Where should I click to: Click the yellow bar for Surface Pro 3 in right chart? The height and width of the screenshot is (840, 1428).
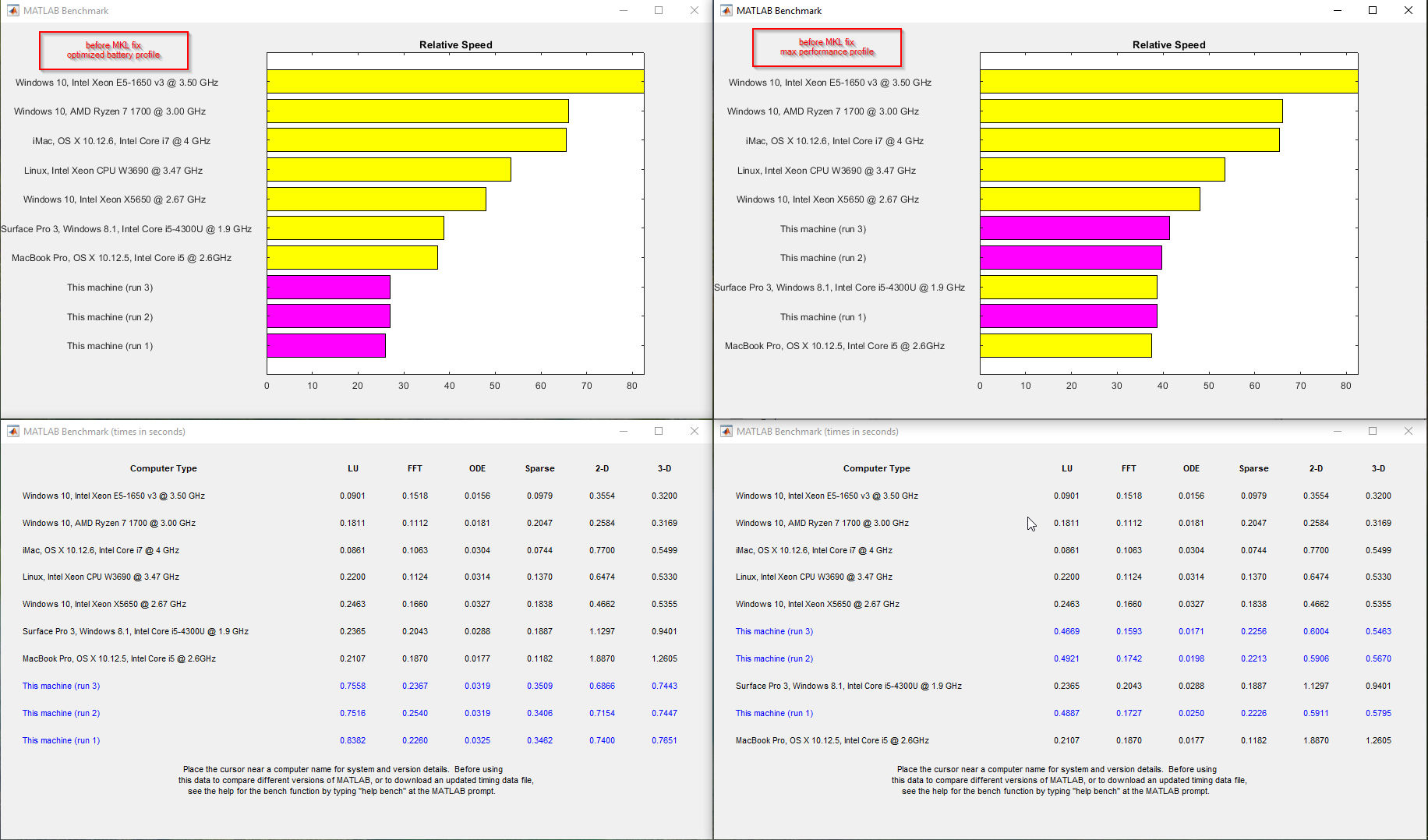coord(1068,287)
